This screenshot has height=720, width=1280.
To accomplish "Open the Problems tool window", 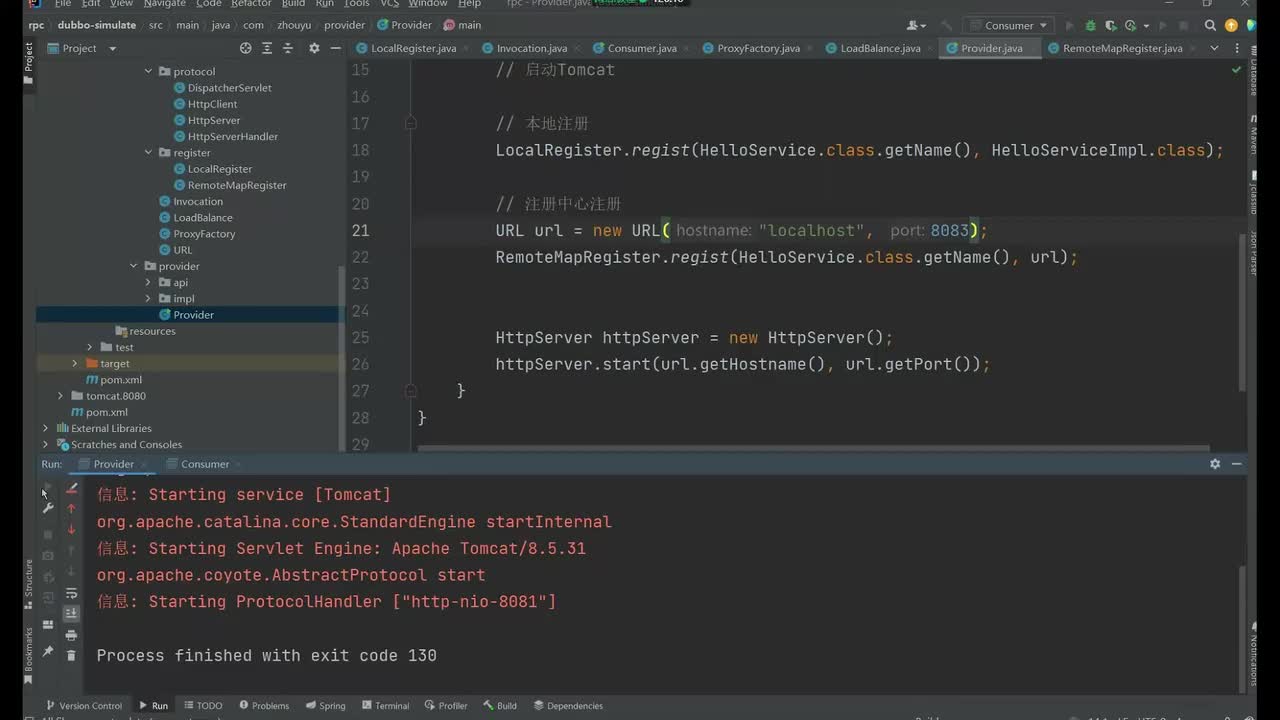I will coord(263,706).
